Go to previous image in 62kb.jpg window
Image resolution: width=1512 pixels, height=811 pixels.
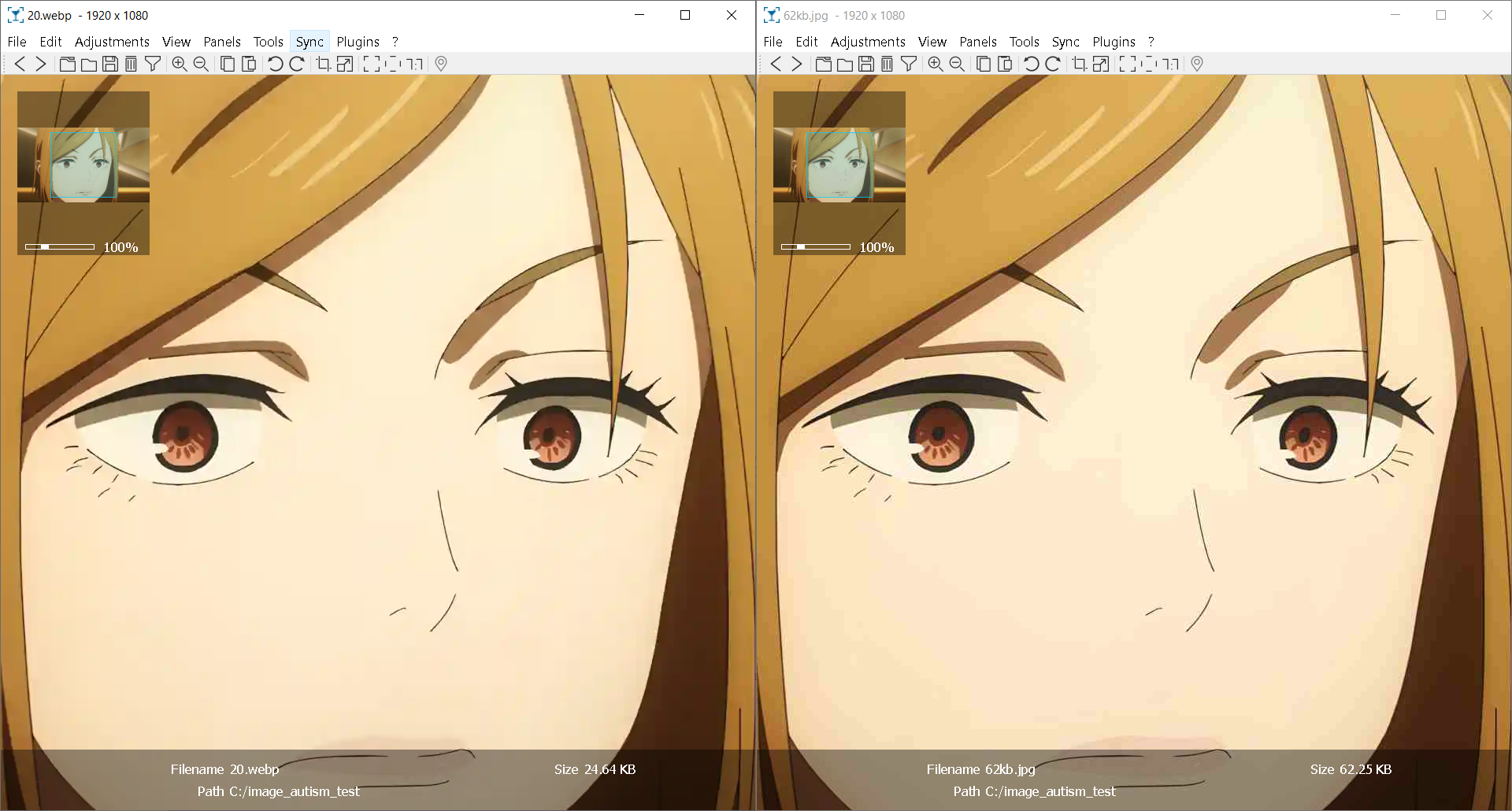[776, 64]
